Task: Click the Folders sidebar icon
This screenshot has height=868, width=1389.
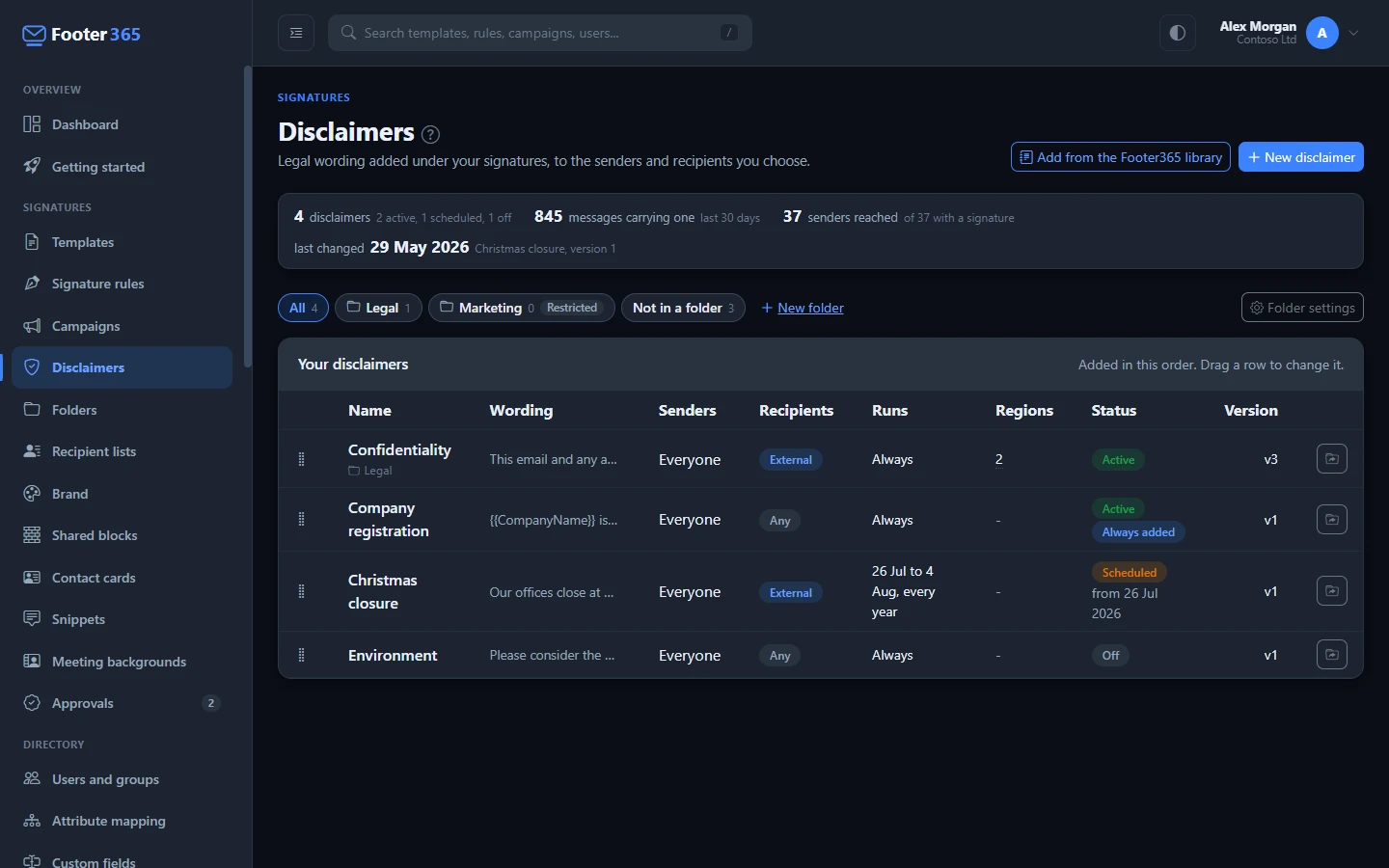Action: pyautogui.click(x=32, y=410)
